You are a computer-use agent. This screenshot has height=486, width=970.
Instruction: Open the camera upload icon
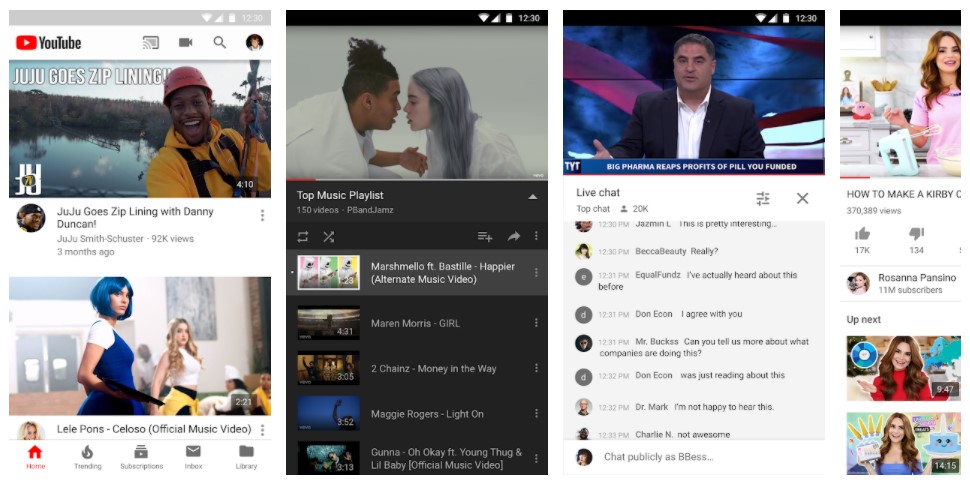[186, 43]
